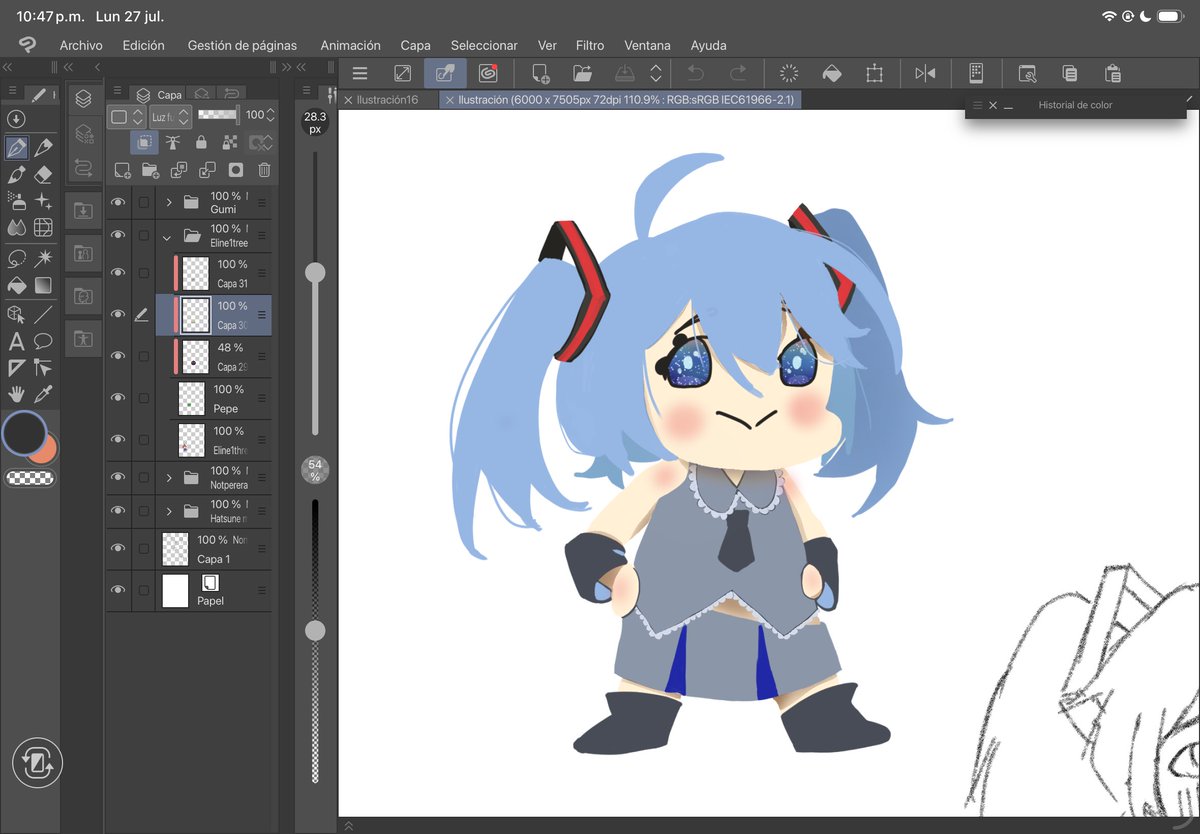The width and height of the screenshot is (1200, 834).
Task: Click the brush opacity slider handle
Action: (x=315, y=630)
